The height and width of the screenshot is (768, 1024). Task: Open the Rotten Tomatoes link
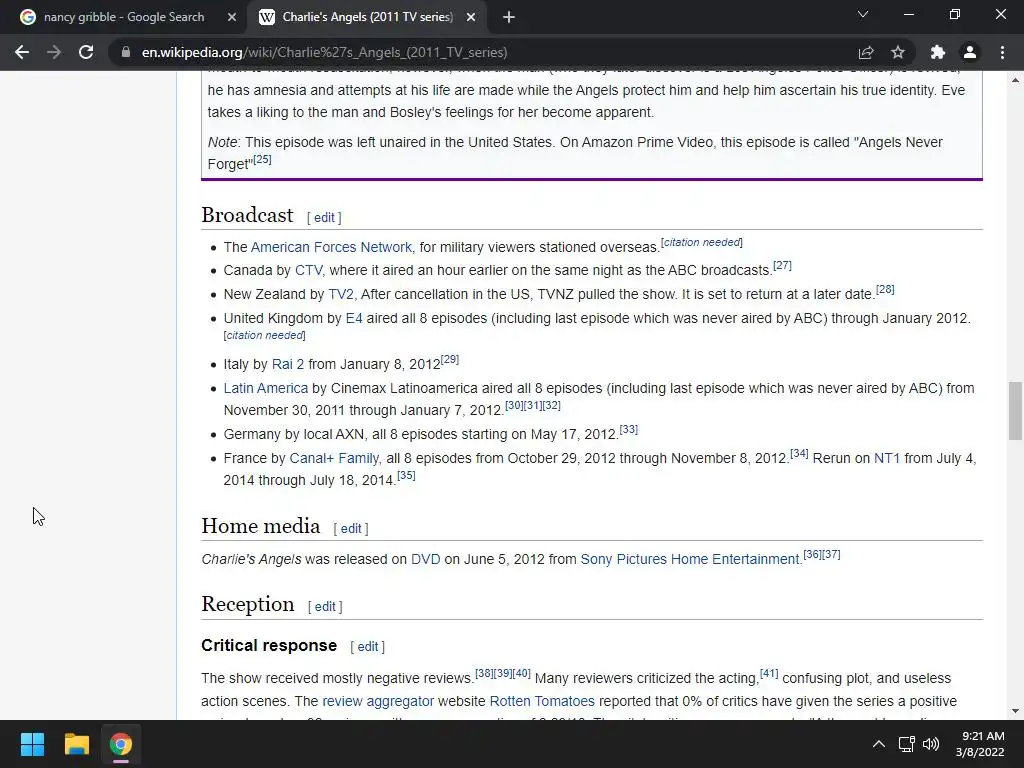coord(542,701)
